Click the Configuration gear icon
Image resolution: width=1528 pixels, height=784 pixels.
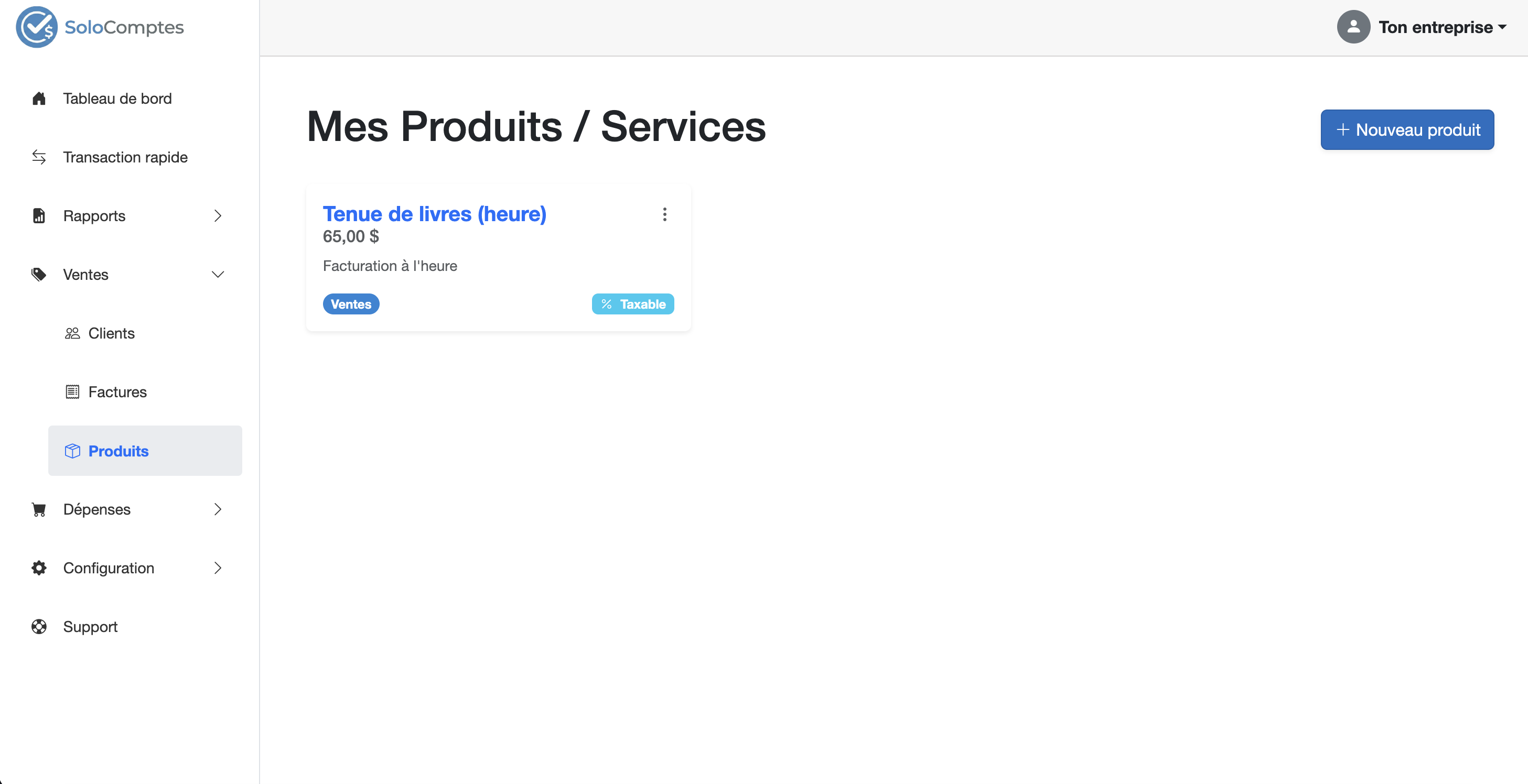tap(39, 568)
